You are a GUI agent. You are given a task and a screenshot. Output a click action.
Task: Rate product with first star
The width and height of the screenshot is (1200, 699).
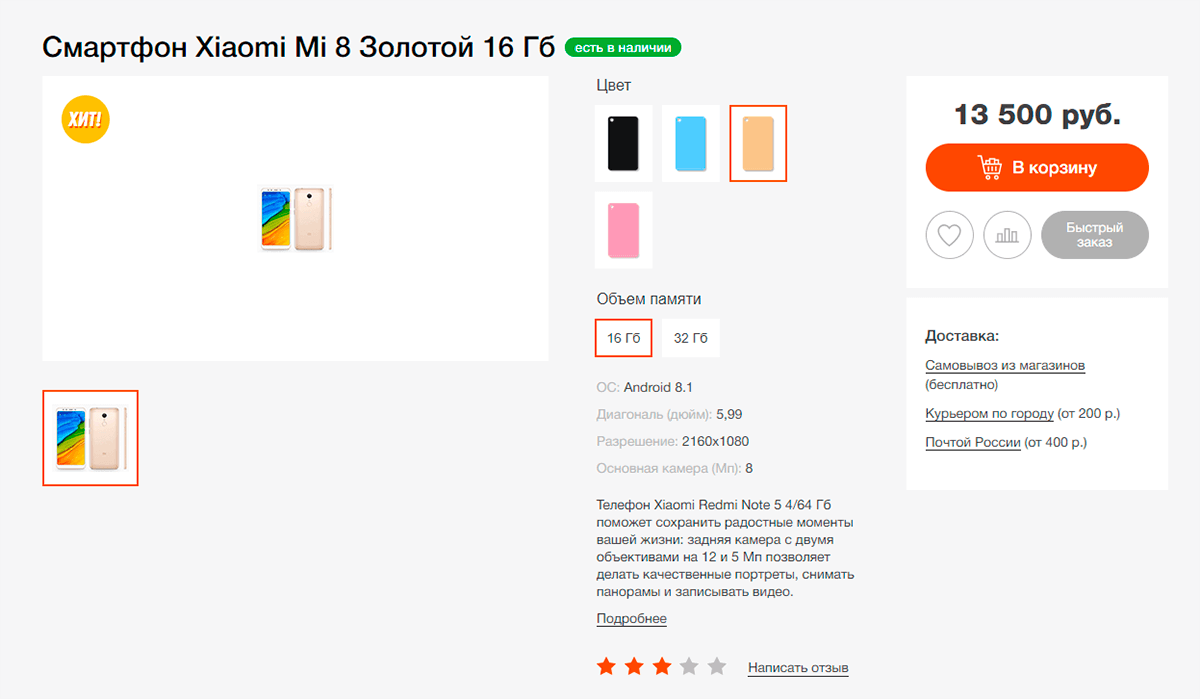606,666
